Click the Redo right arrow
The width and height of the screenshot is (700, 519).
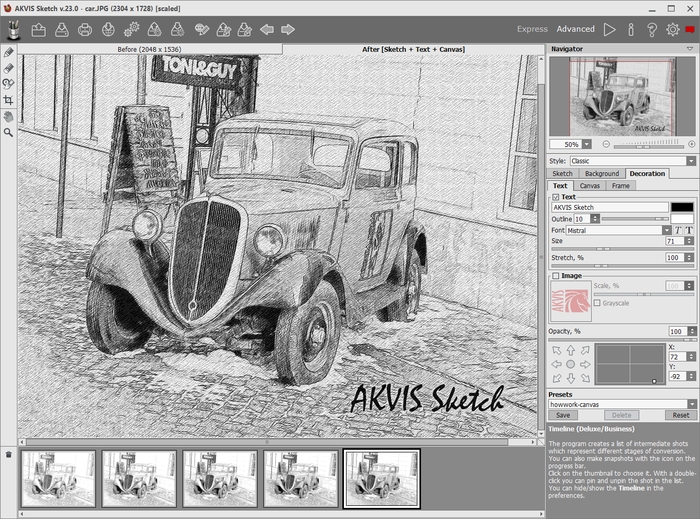tap(288, 30)
